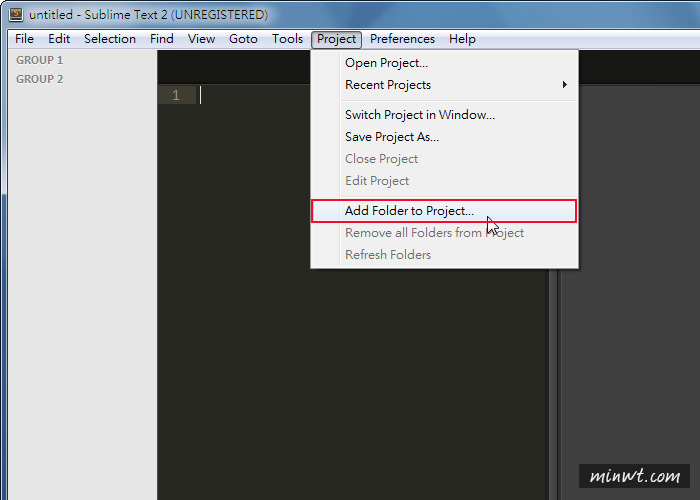The width and height of the screenshot is (700, 500).
Task: Select Add Folder to Project...
Action: point(444,211)
